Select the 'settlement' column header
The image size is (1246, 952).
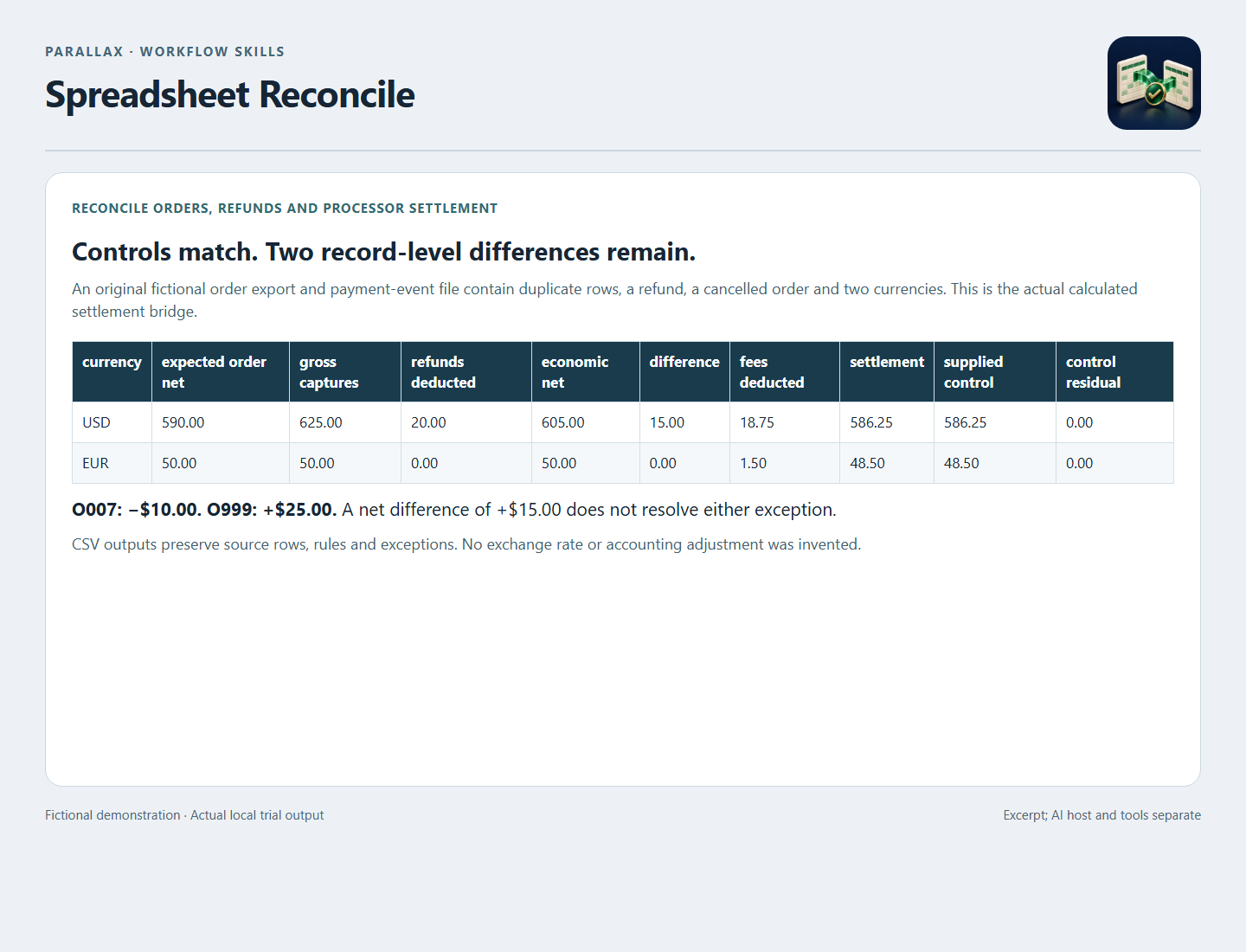coord(887,372)
